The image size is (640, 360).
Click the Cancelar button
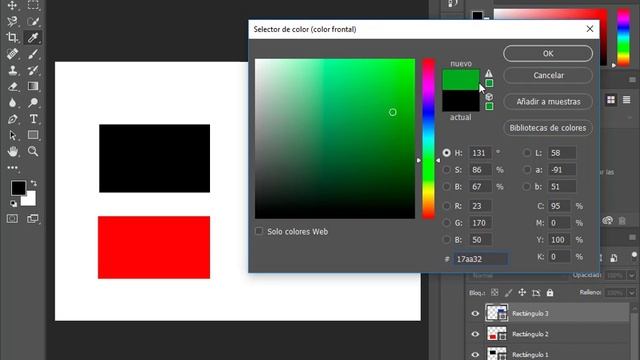(548, 76)
